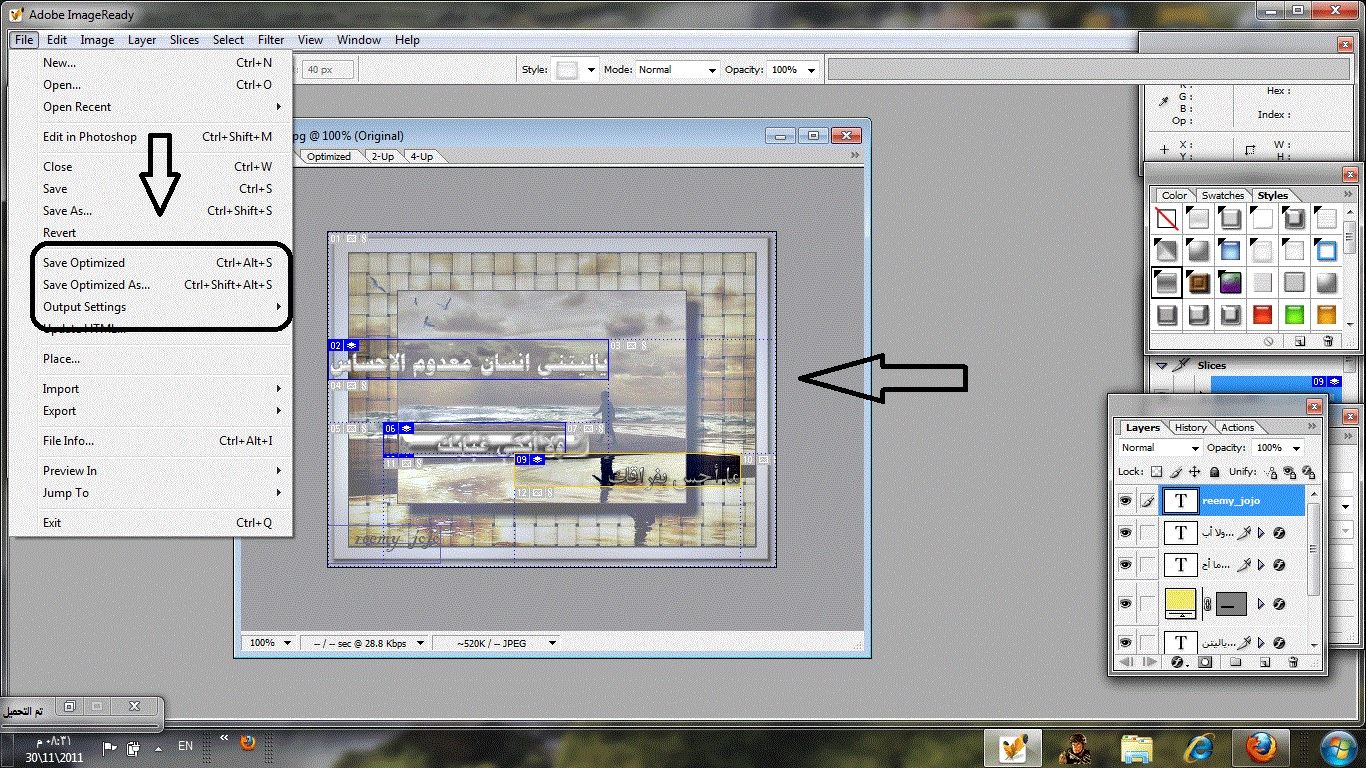Delete layer using Layers panel trash icon
Viewport: 1366px width, 768px height.
(1293, 662)
